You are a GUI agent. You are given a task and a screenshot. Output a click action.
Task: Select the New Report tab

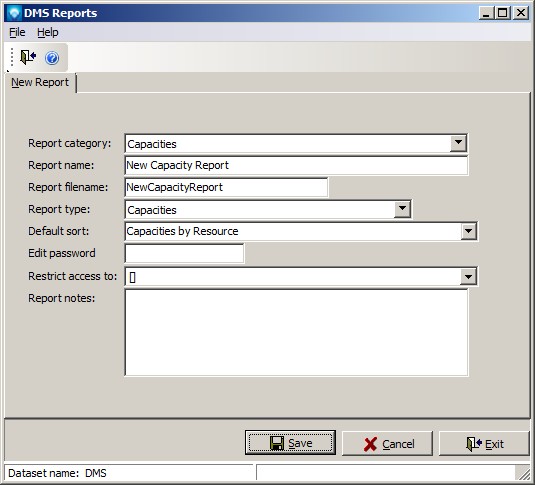[x=40, y=83]
